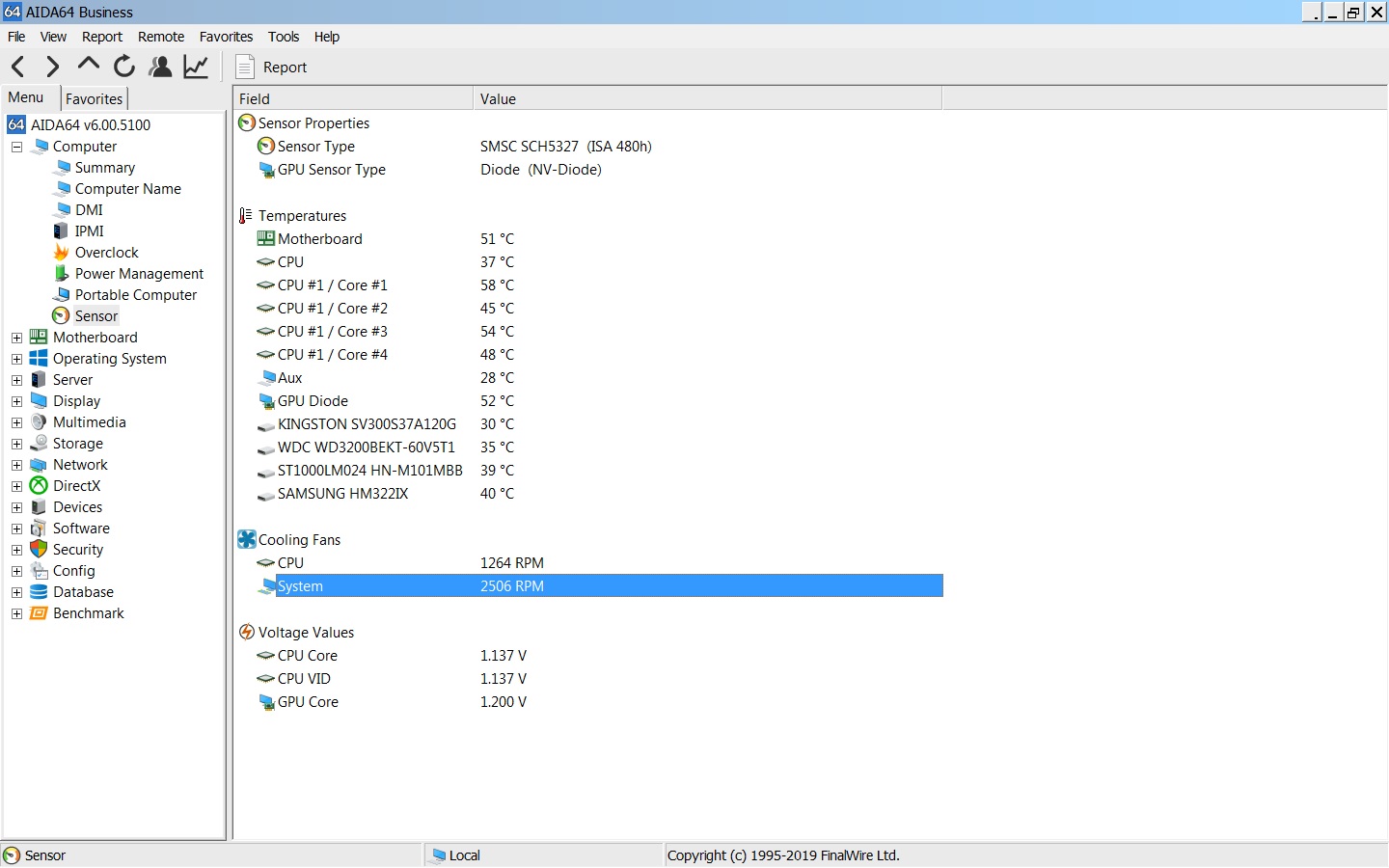Select the Config tree item
This screenshot has height=868, width=1389.
coord(74,570)
